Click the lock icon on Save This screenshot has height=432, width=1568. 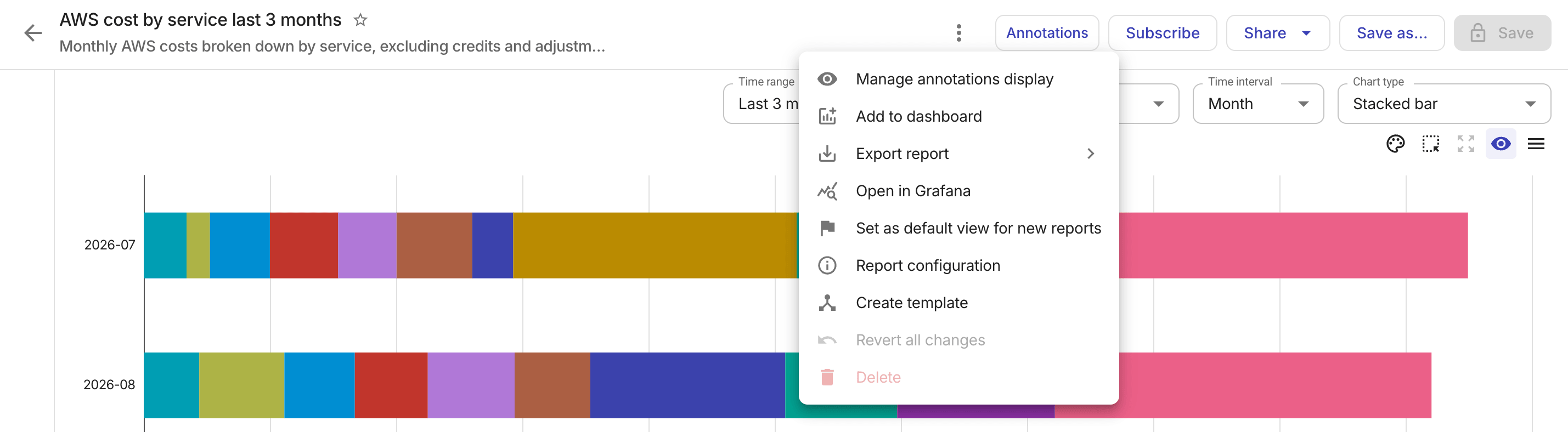point(1478,33)
